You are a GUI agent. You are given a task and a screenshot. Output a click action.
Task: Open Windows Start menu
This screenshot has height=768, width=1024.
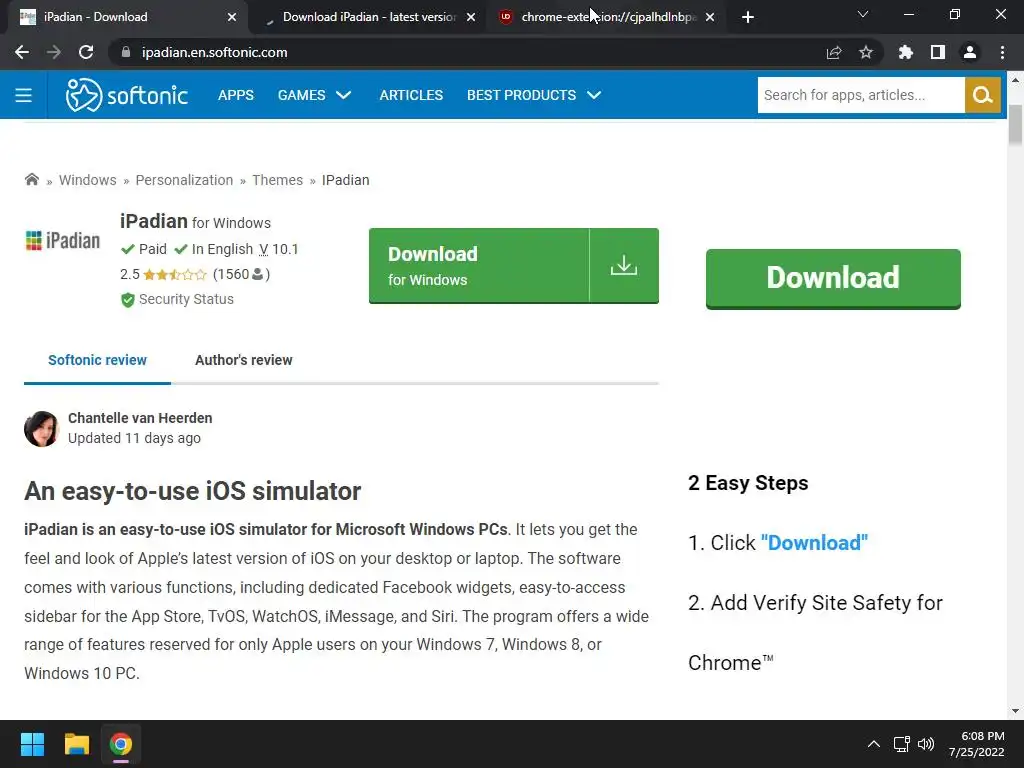point(32,744)
